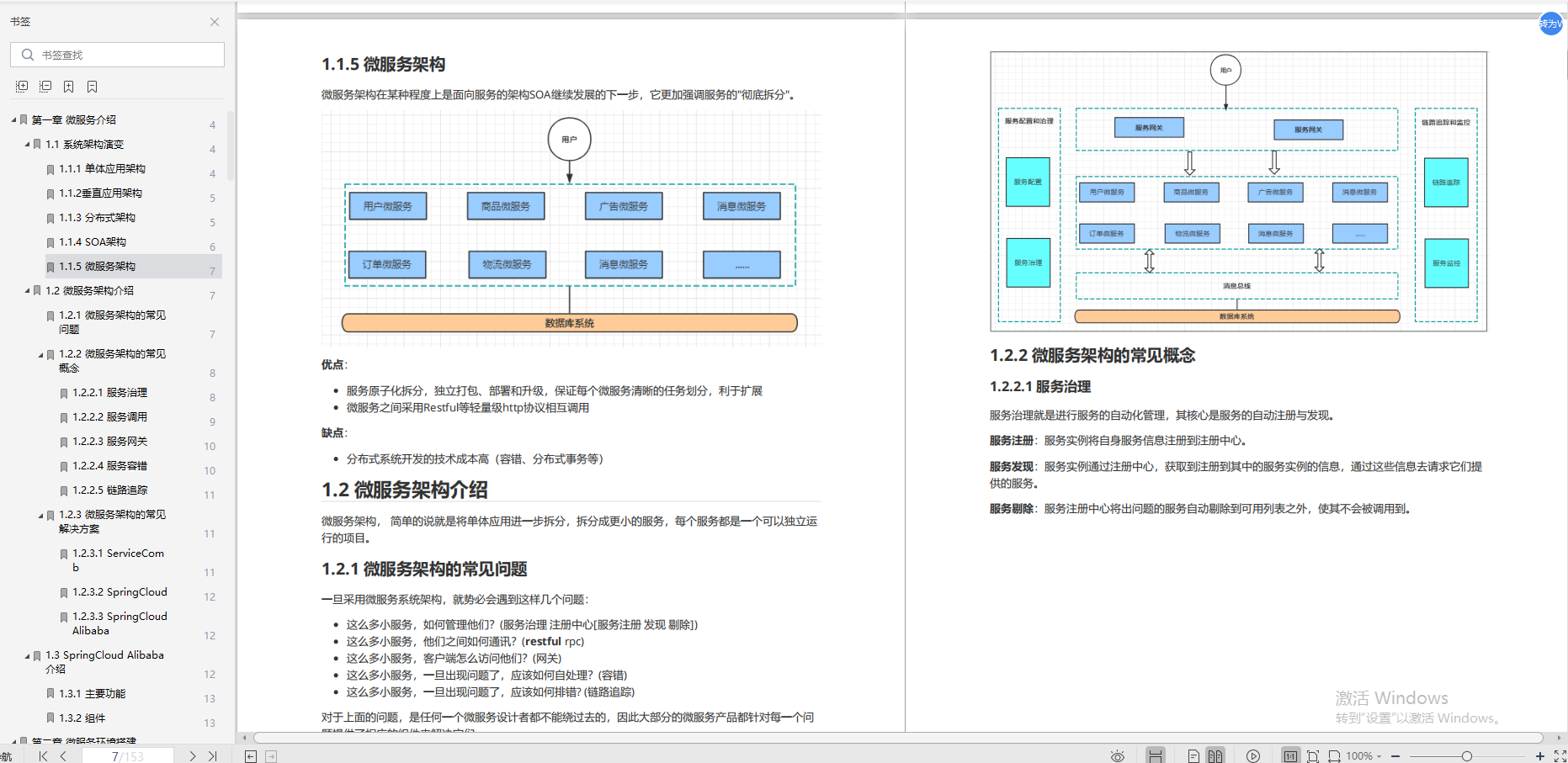The height and width of the screenshot is (763, 1568).
Task: Click heading 1.2.2.1 服务治理 on right page
Action: [x=1040, y=386]
